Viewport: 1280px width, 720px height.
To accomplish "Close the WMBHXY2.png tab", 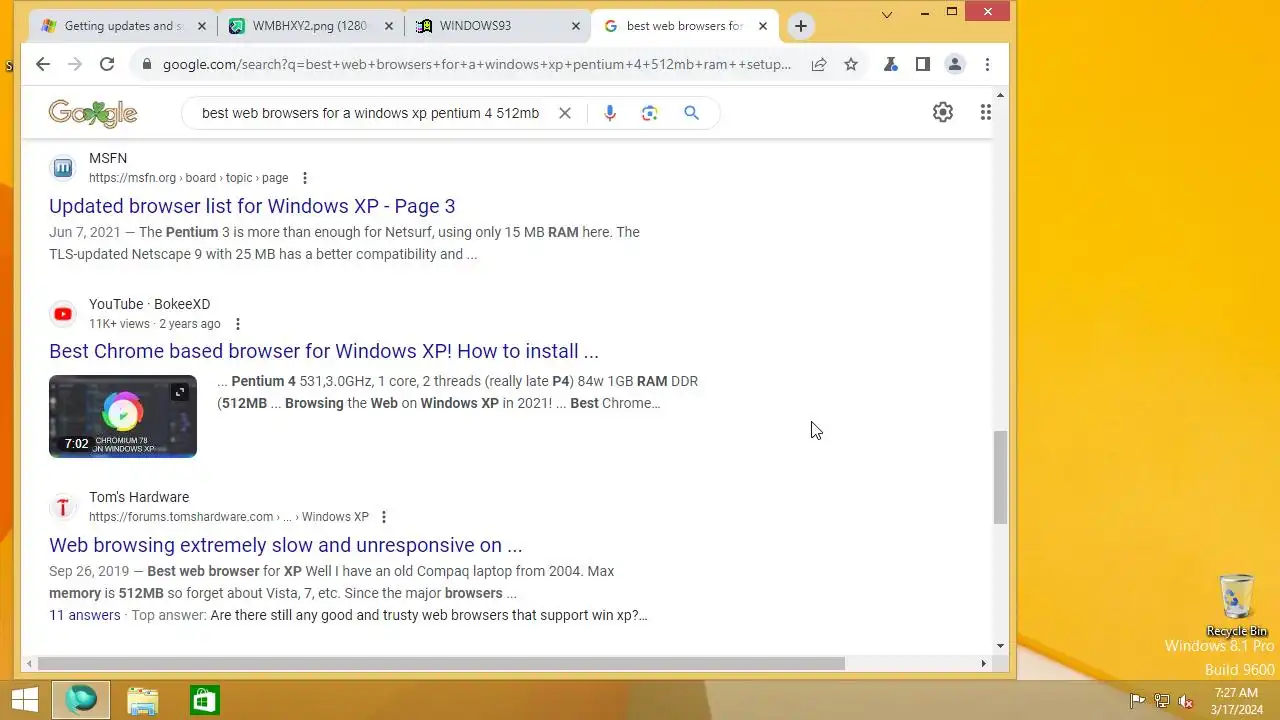I will point(388,26).
